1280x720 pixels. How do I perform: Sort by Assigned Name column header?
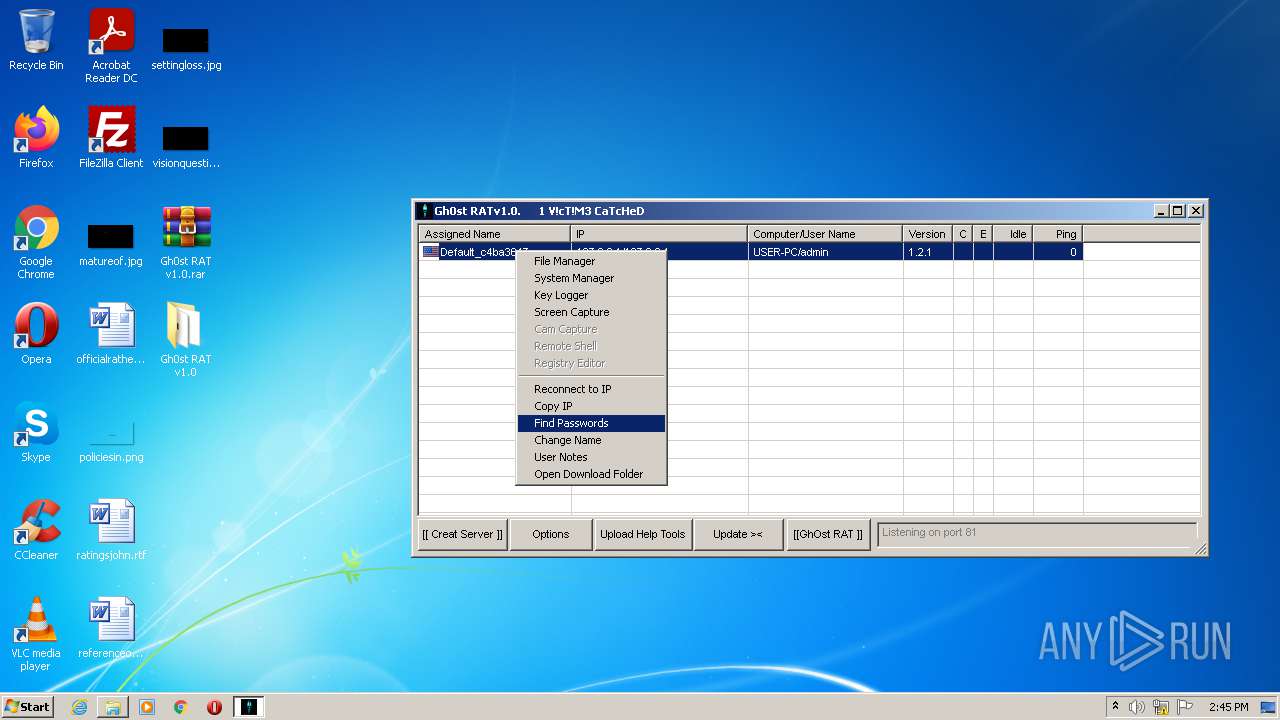click(494, 234)
